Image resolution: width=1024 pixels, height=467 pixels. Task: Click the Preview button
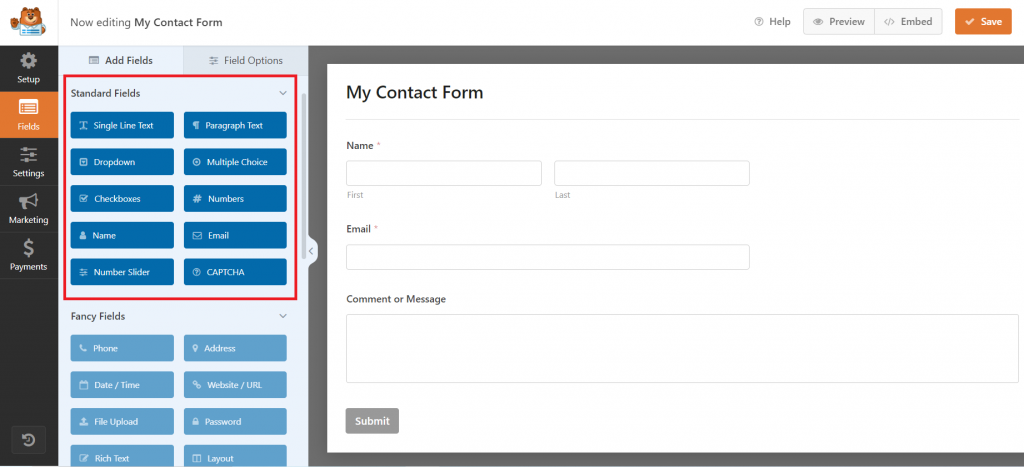[x=839, y=22]
